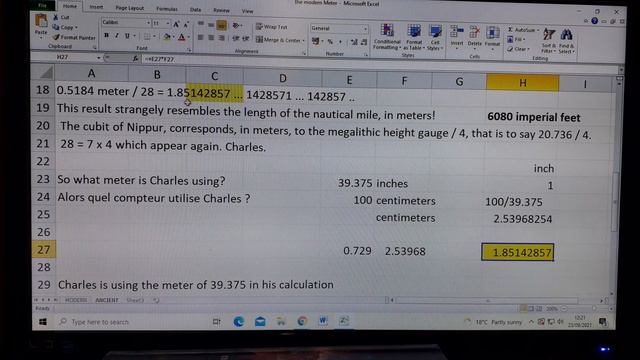
Task: Click the AutoSum sigma icon
Action: (x=510, y=30)
